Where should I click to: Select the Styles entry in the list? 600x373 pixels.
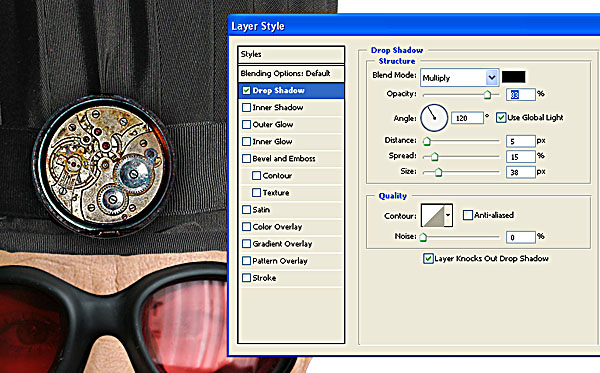tap(291, 54)
